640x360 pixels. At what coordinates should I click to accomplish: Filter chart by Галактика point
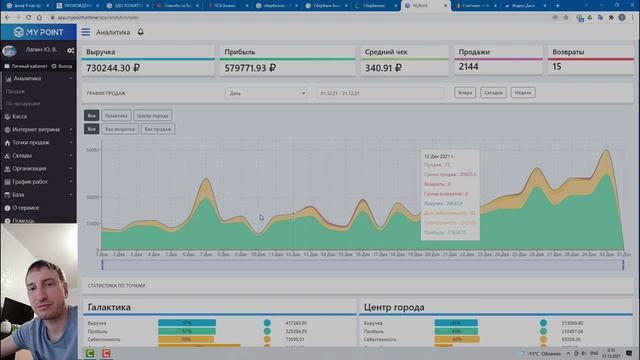(x=116, y=116)
